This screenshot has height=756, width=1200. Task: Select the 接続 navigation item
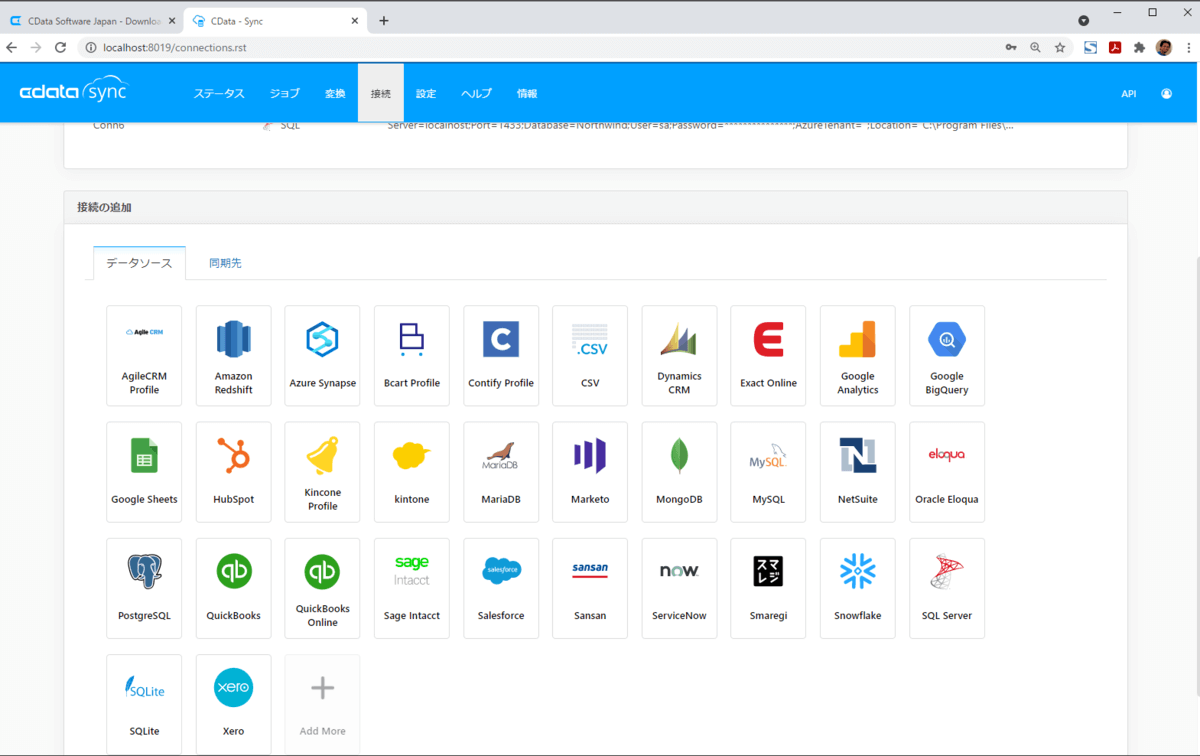coord(381,93)
